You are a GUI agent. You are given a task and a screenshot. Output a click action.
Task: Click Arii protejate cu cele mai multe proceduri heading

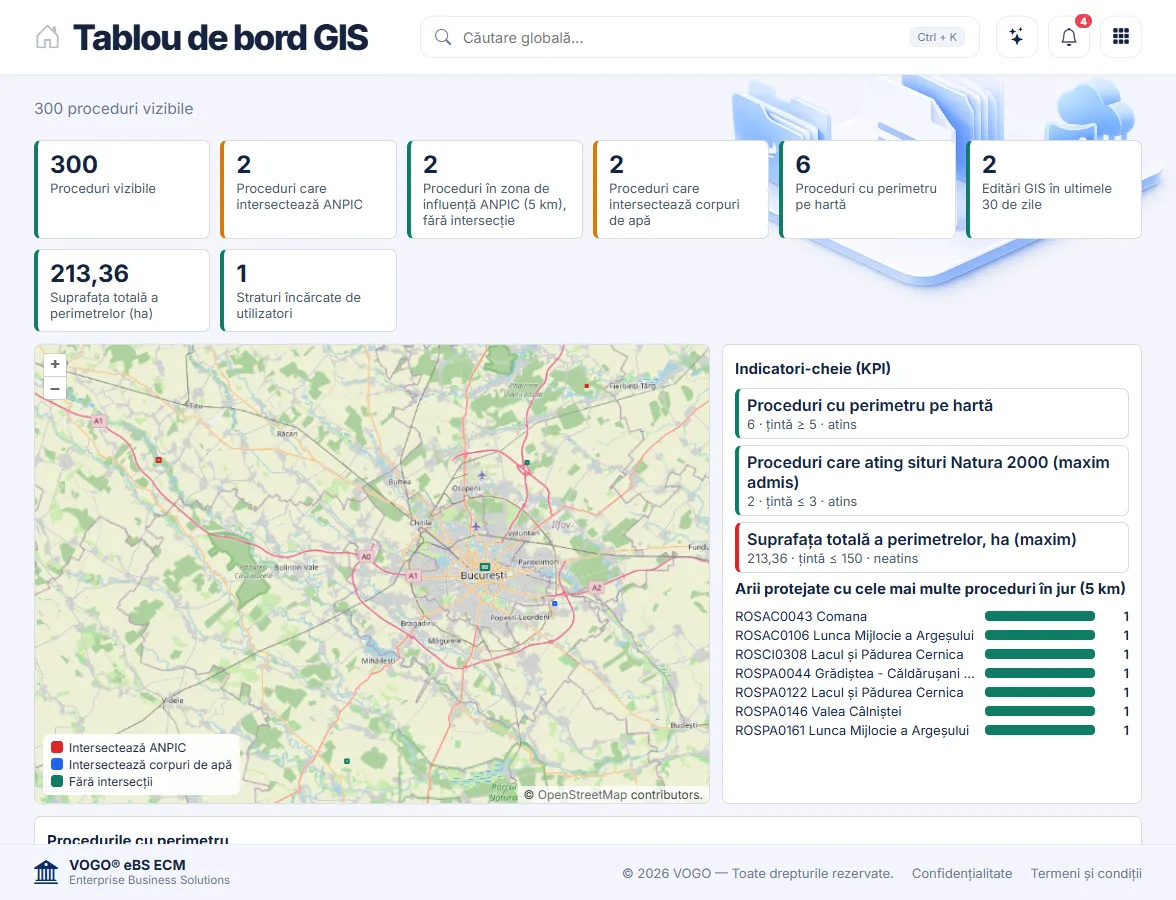[930, 589]
